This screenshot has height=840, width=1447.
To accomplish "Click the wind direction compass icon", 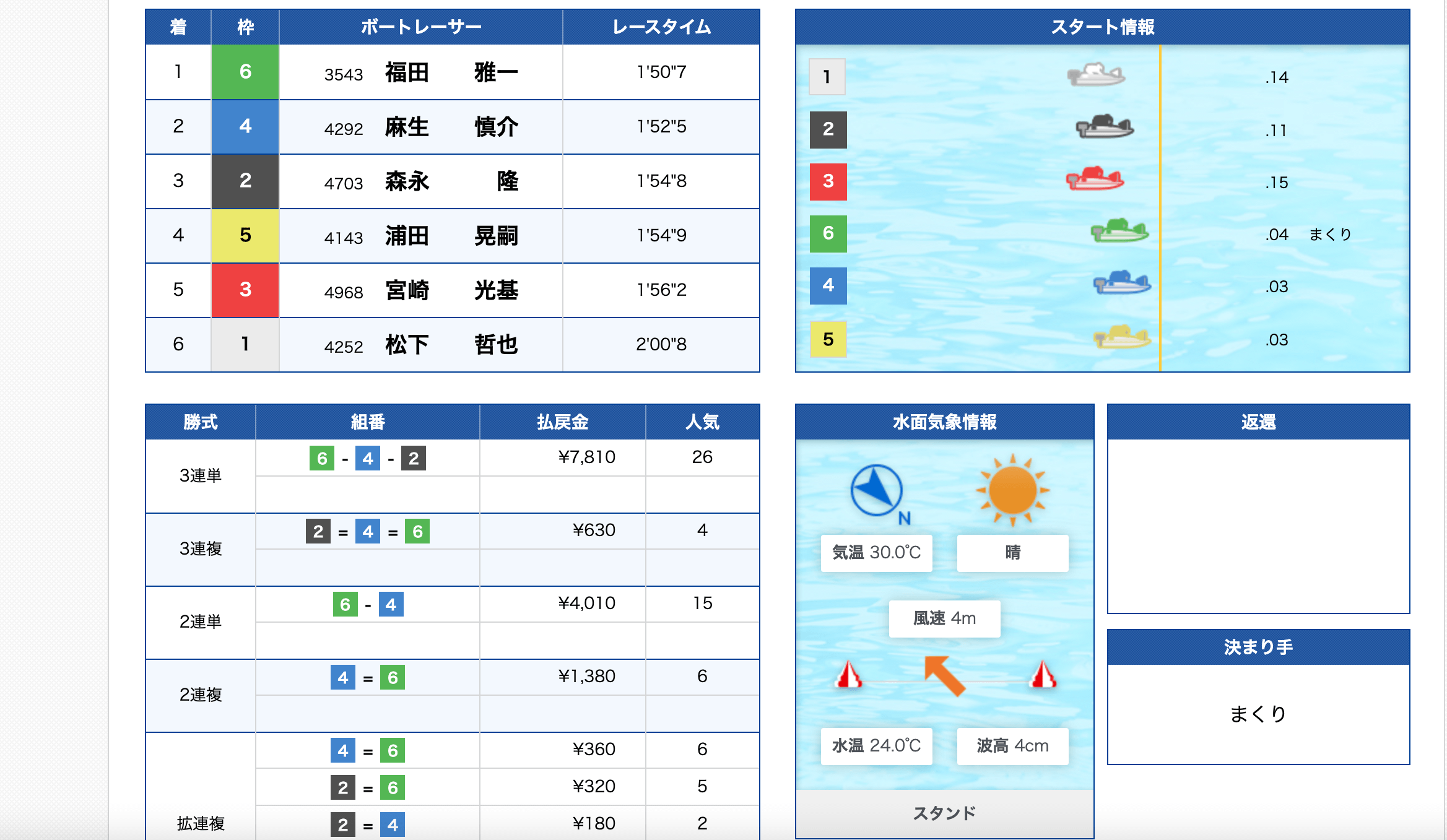I will point(876,490).
